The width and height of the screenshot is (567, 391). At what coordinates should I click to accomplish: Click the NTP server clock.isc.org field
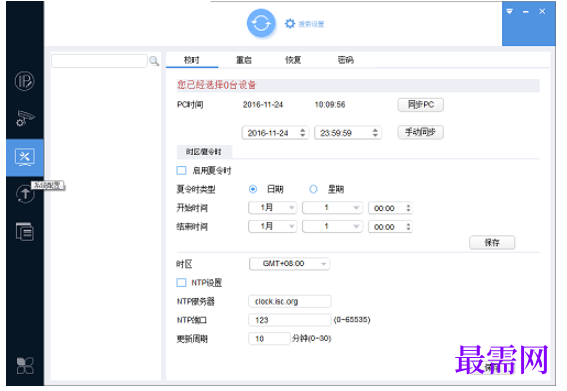[x=290, y=301]
